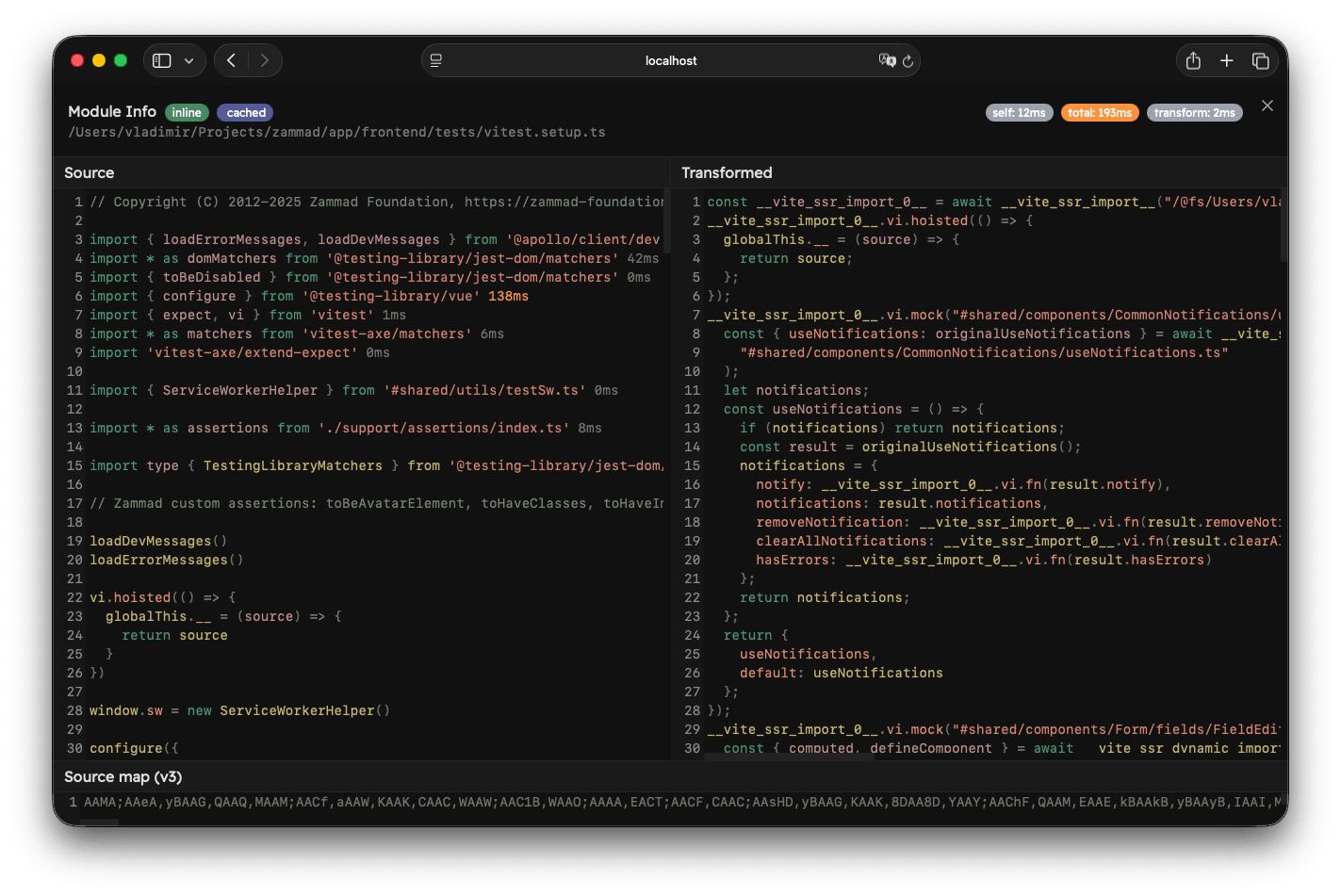Viewport: 1341px width, 896px height.
Task: Reload the page using the refresh icon
Action: coord(907,60)
